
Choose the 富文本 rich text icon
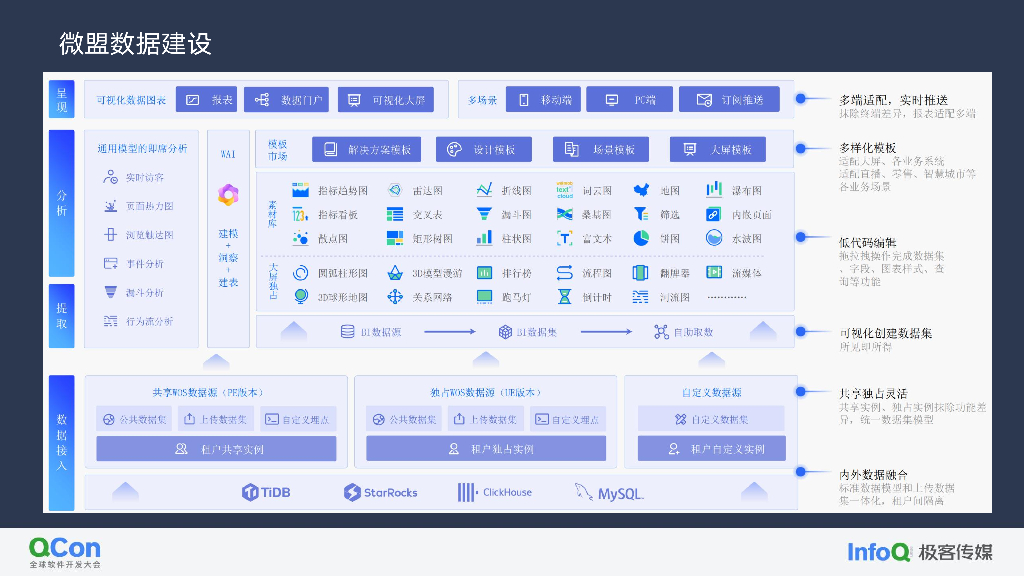(x=564, y=238)
